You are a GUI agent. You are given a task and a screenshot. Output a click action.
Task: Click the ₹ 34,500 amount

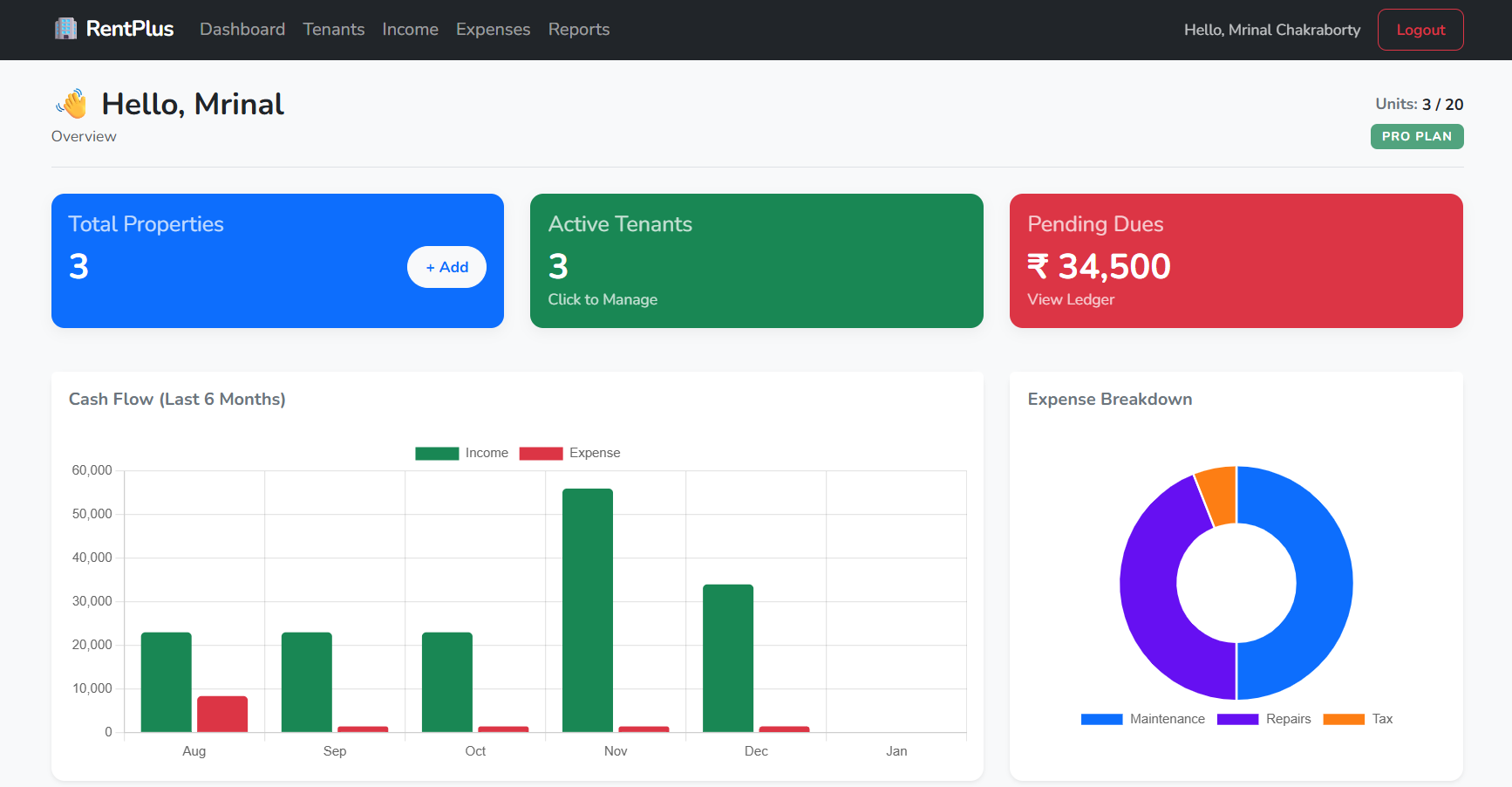click(x=1099, y=266)
